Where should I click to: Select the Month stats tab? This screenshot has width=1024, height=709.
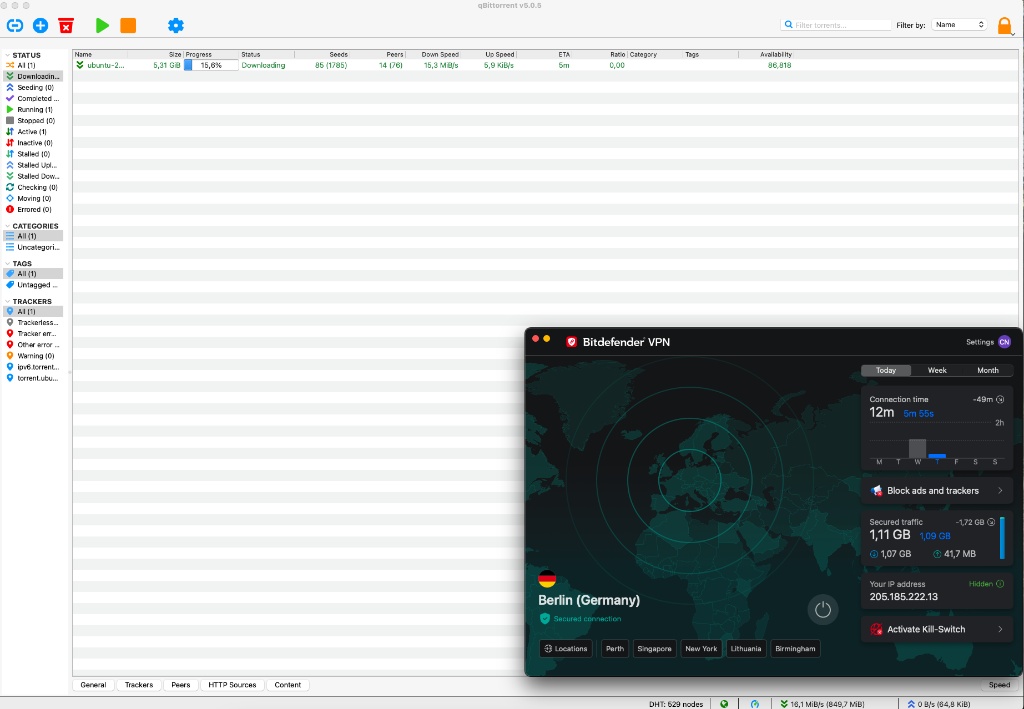click(x=987, y=370)
